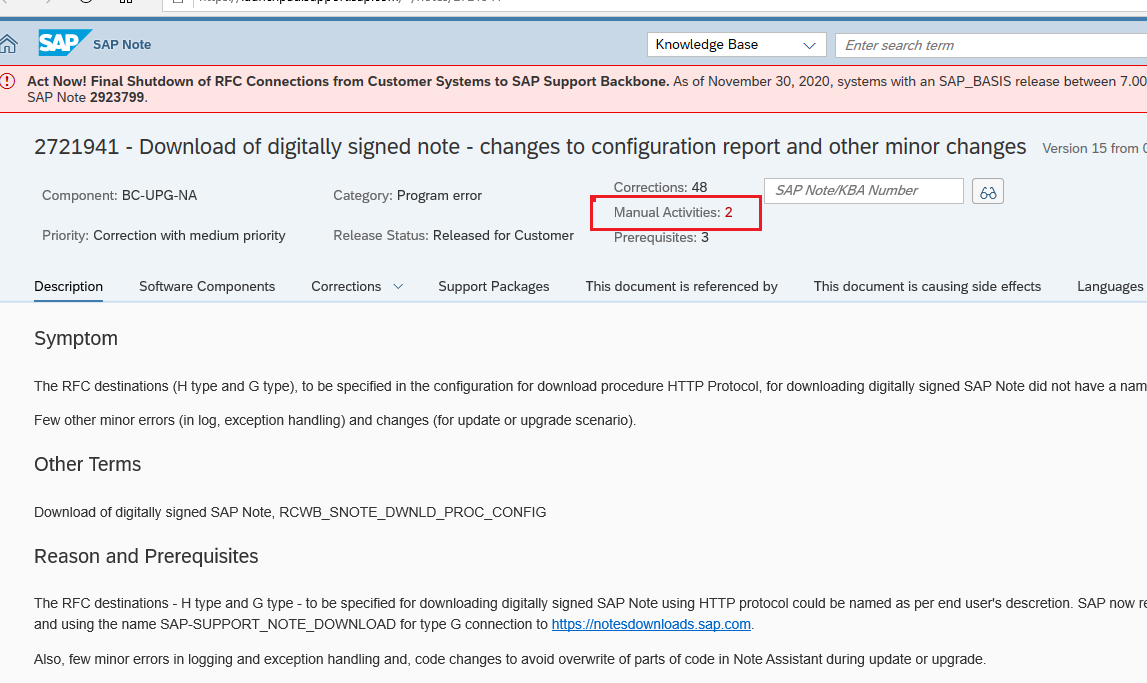Click the Act Now! Final Shutdown banner text
Screen dimensions: 1147x683
click(348, 81)
